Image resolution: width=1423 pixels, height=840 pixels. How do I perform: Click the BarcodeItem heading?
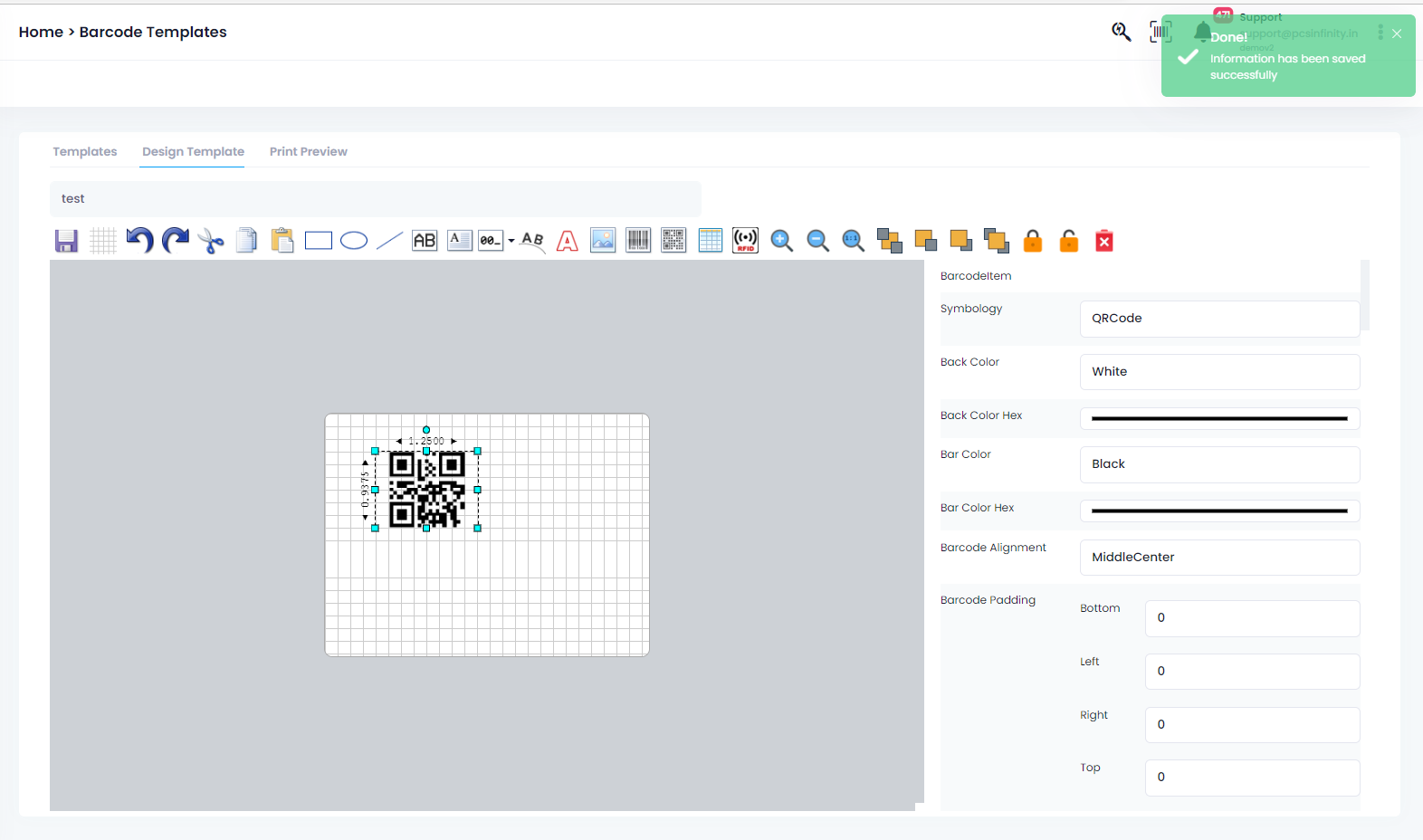pyautogui.click(x=976, y=276)
